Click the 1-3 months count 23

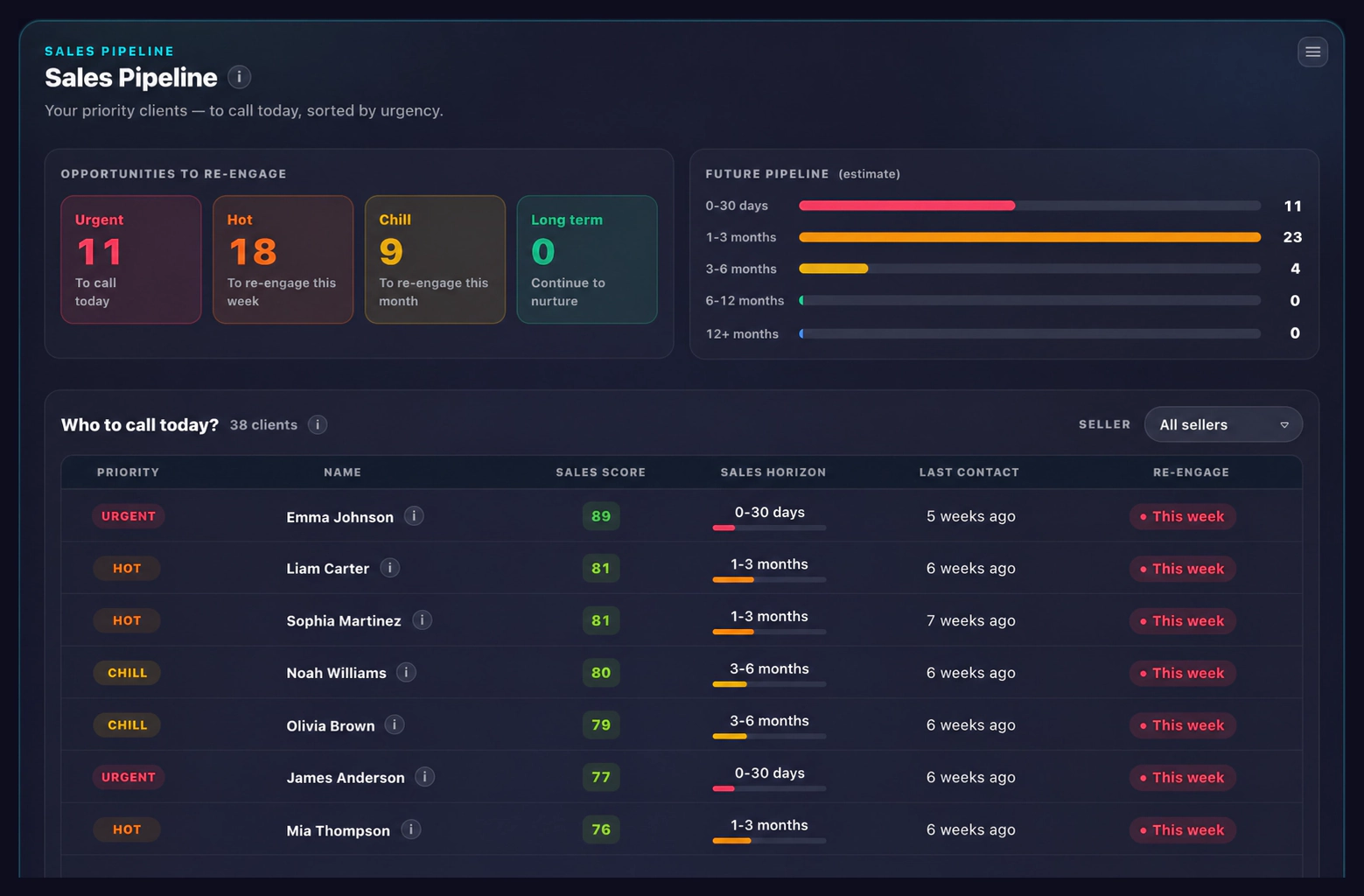pyautogui.click(x=1292, y=237)
